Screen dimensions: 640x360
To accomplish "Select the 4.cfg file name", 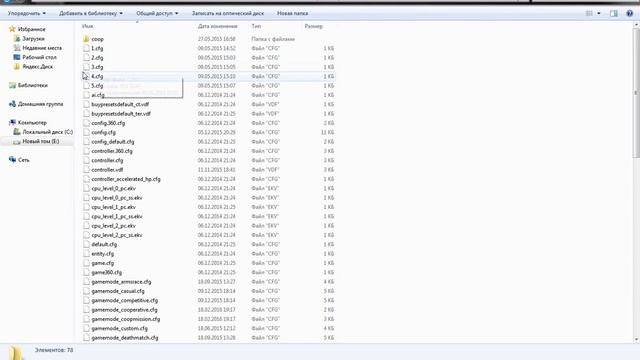I will pyautogui.click(x=97, y=76).
